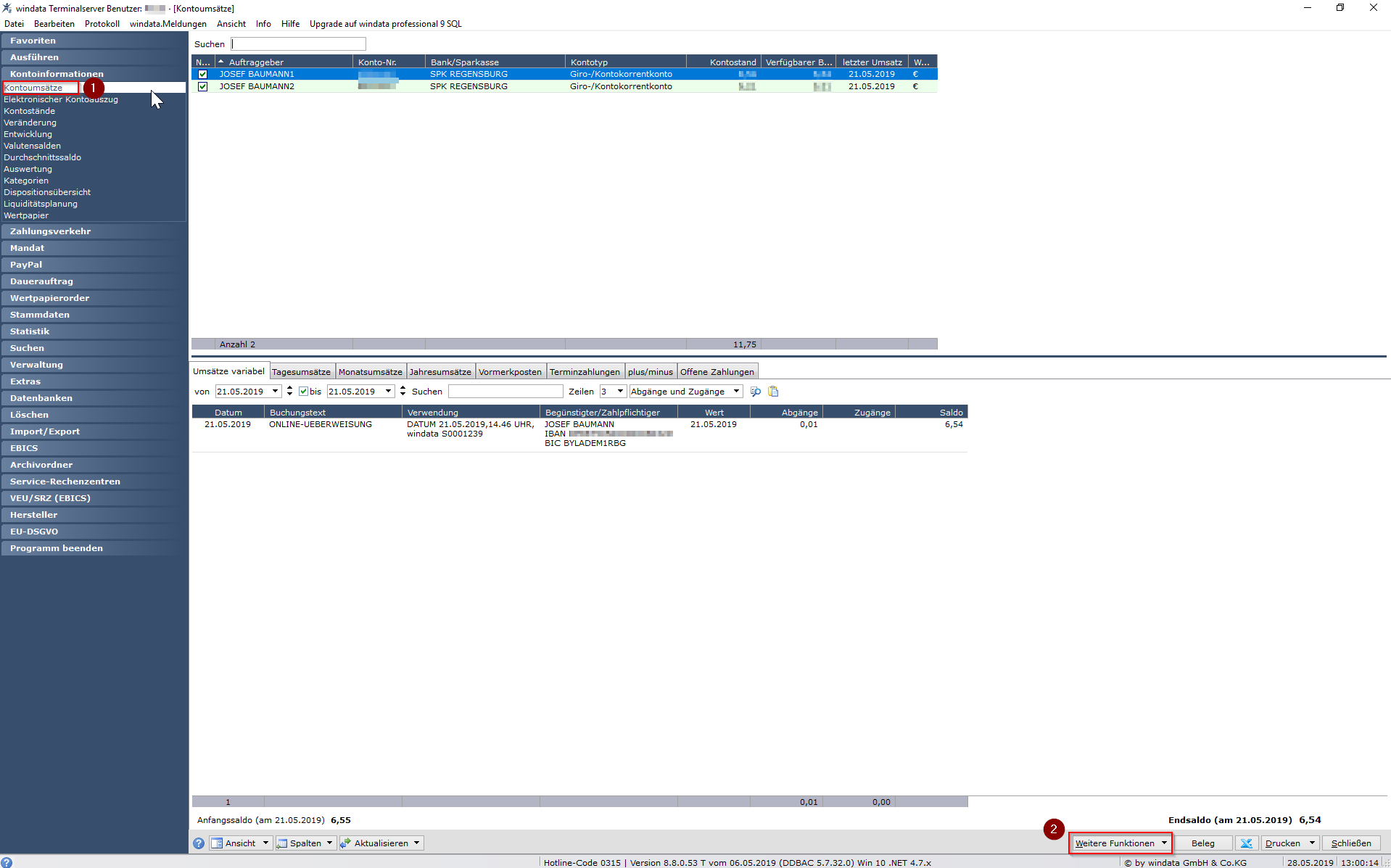Open the Abgänge und Zugänge filter dropdown
Viewport: 1391px width, 868px height.
[736, 392]
